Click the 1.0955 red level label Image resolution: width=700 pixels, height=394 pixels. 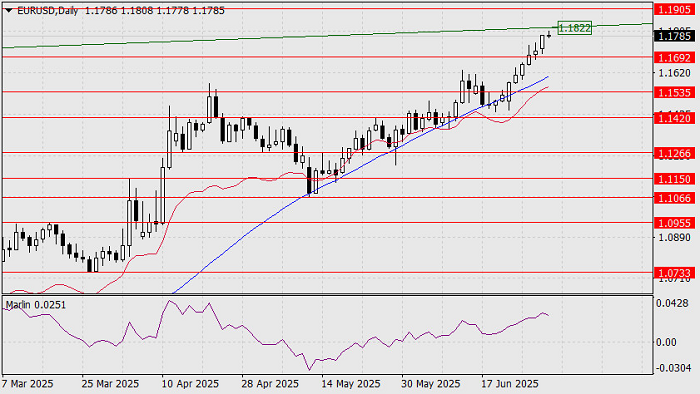click(674, 223)
